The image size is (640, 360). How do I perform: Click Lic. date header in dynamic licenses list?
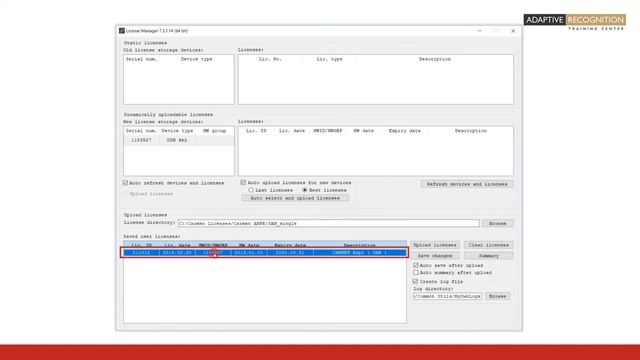(292, 131)
